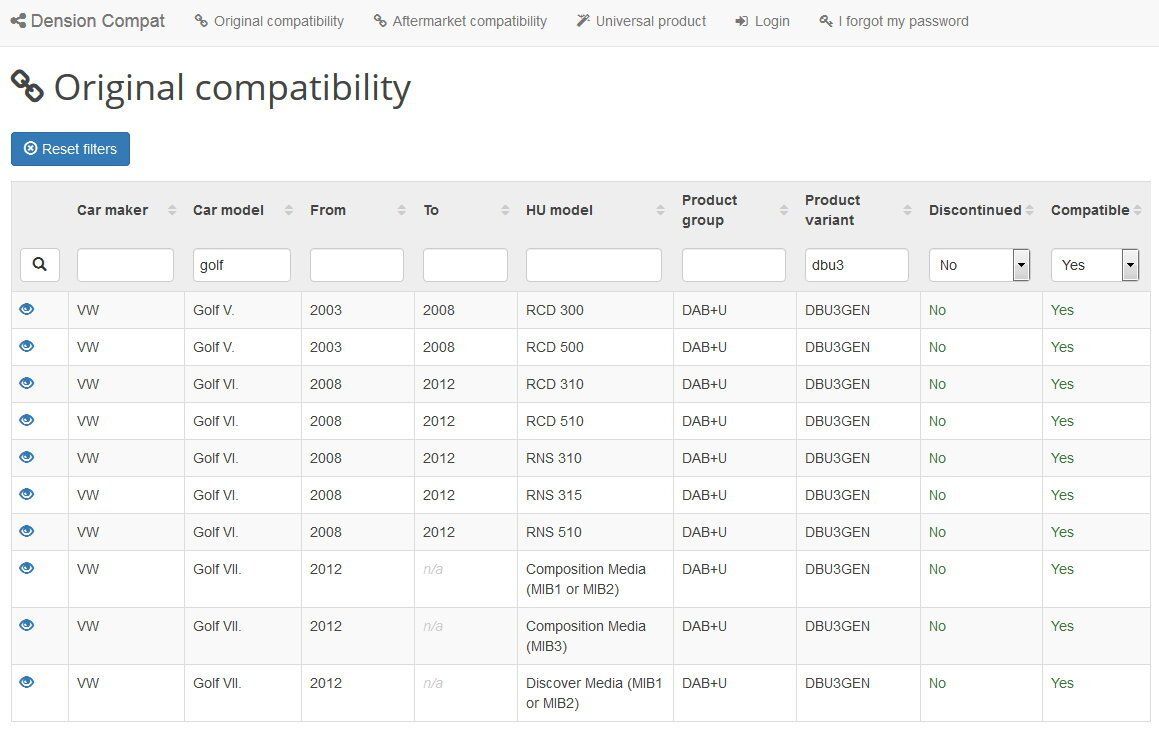Click the magnifier search icon in filter row
The image size is (1159, 729).
pyautogui.click(x=39, y=265)
